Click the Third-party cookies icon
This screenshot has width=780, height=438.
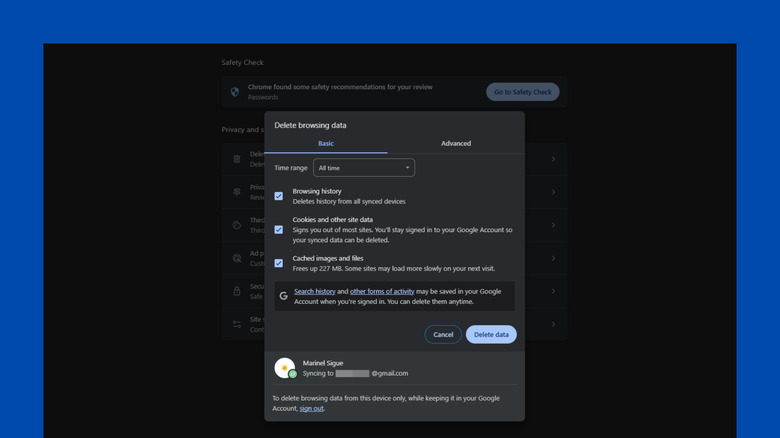[x=237, y=225]
